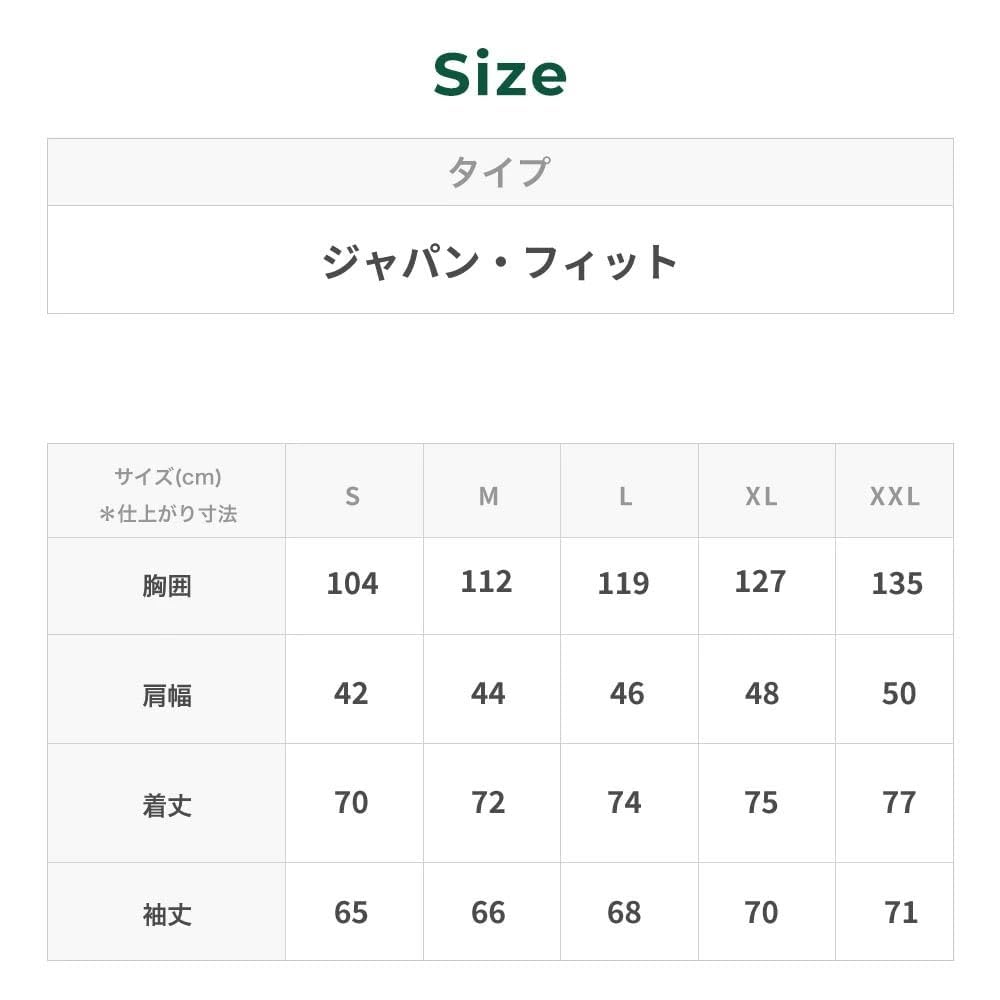This screenshot has height=1000, width=1000.
Task: Click the 127 chest value for XL
Action: point(760,582)
